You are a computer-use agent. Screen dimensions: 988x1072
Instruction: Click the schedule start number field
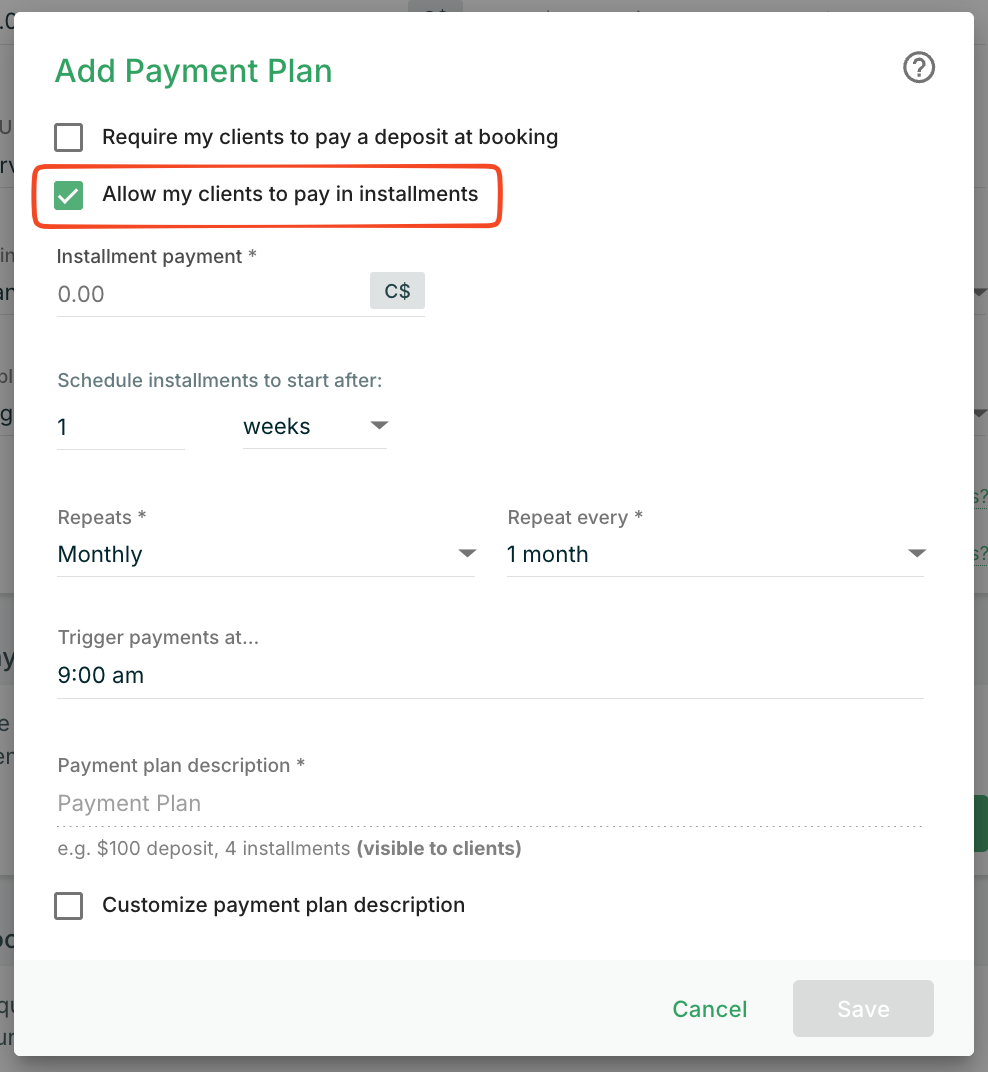click(120, 427)
